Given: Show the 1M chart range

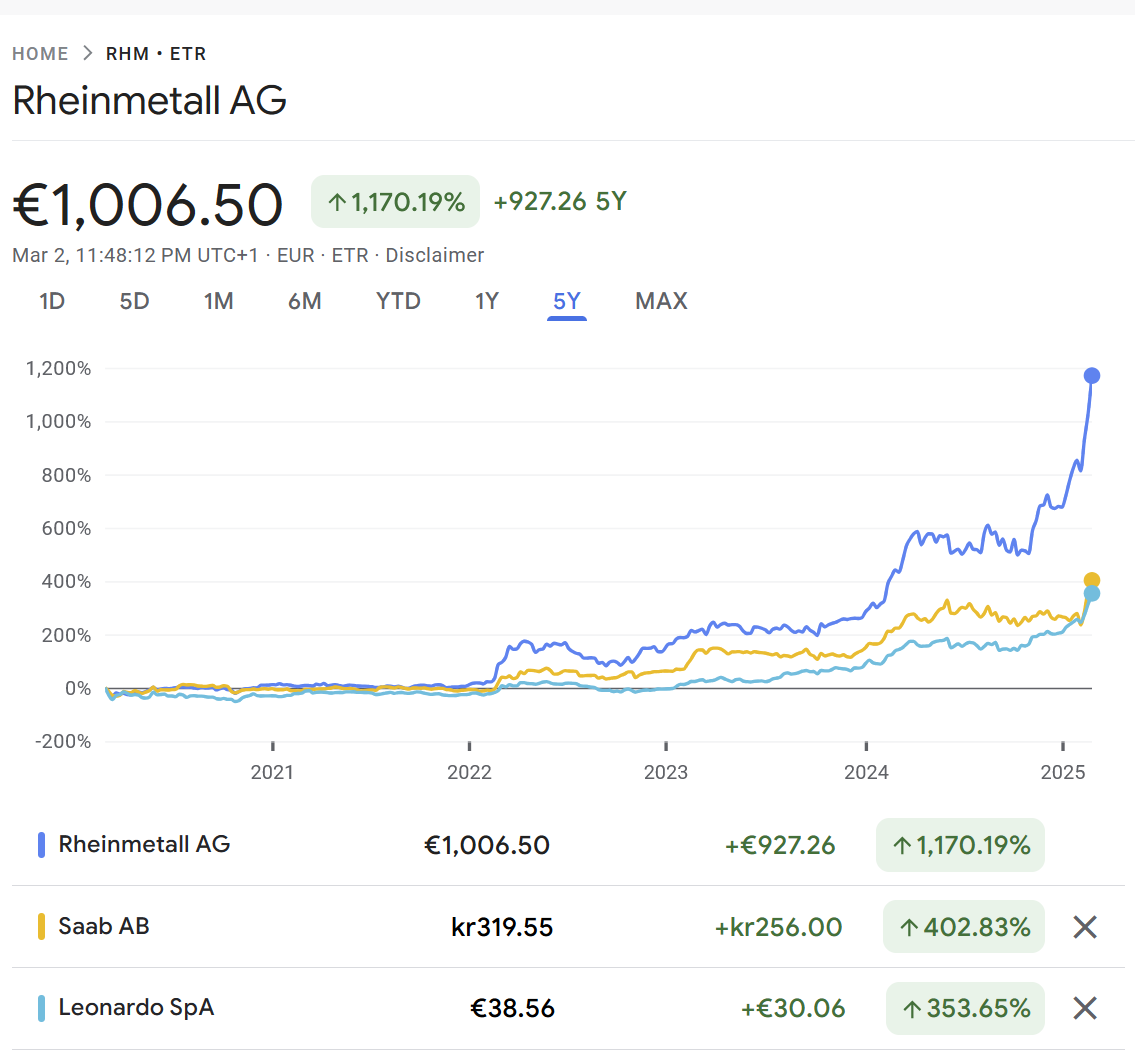Looking at the screenshot, I should click(x=218, y=301).
